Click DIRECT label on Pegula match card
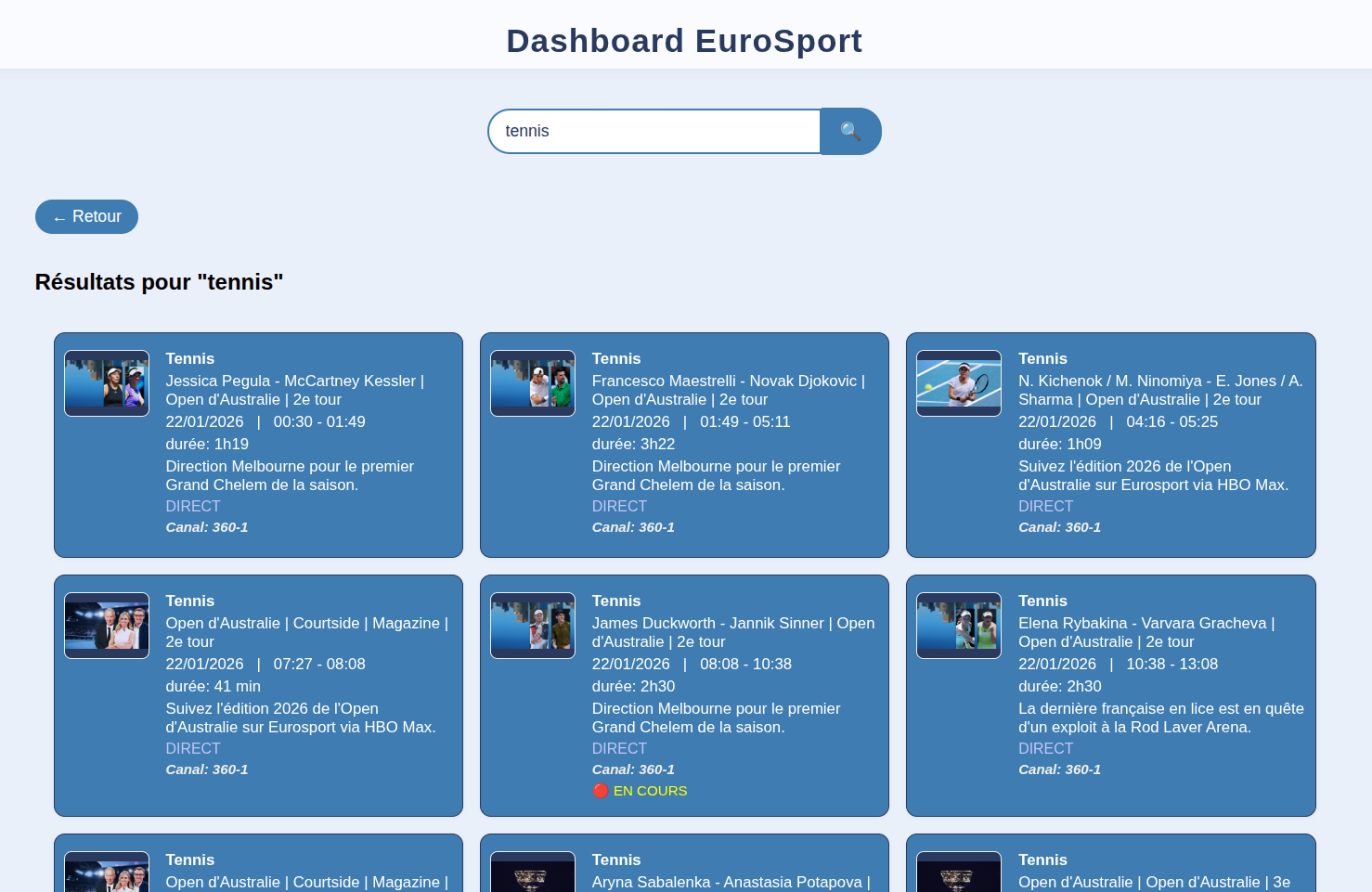Viewport: 1372px width, 892px height. click(193, 506)
